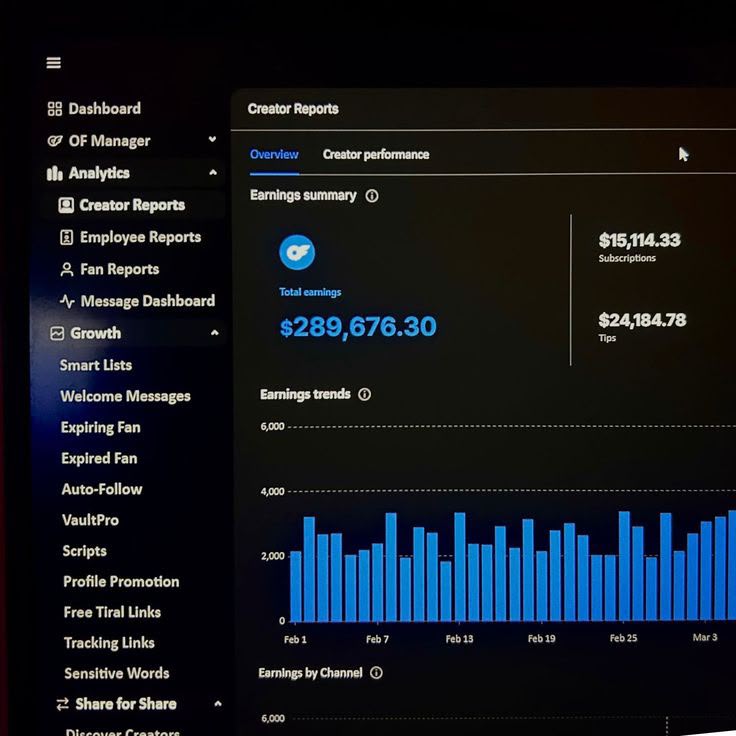Open the OF Manager menu item
736x736 pixels.
point(109,141)
